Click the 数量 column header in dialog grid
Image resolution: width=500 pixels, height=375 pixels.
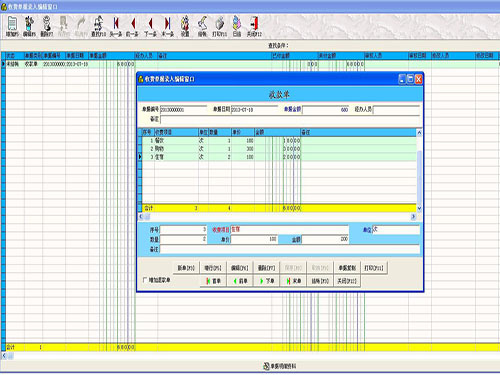click(220, 132)
